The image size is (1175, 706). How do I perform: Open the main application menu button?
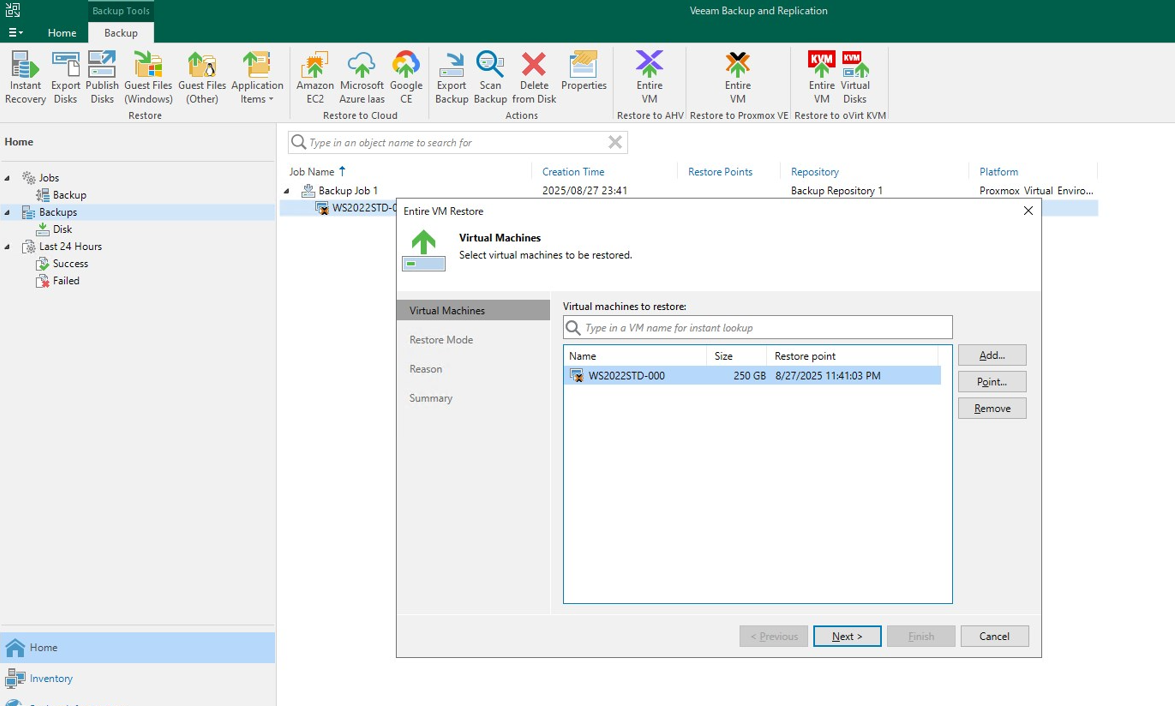click(x=15, y=32)
